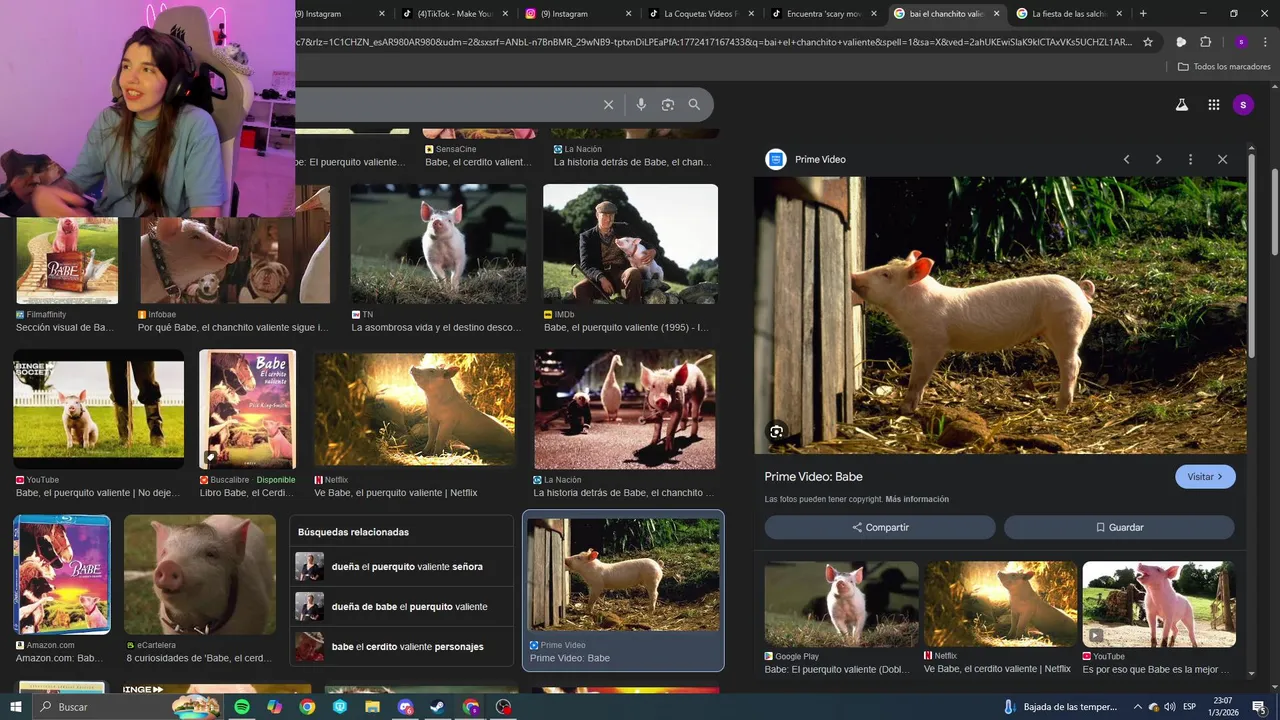Open Windows notification center
Viewport: 1280px width, 720px height.
1259,707
